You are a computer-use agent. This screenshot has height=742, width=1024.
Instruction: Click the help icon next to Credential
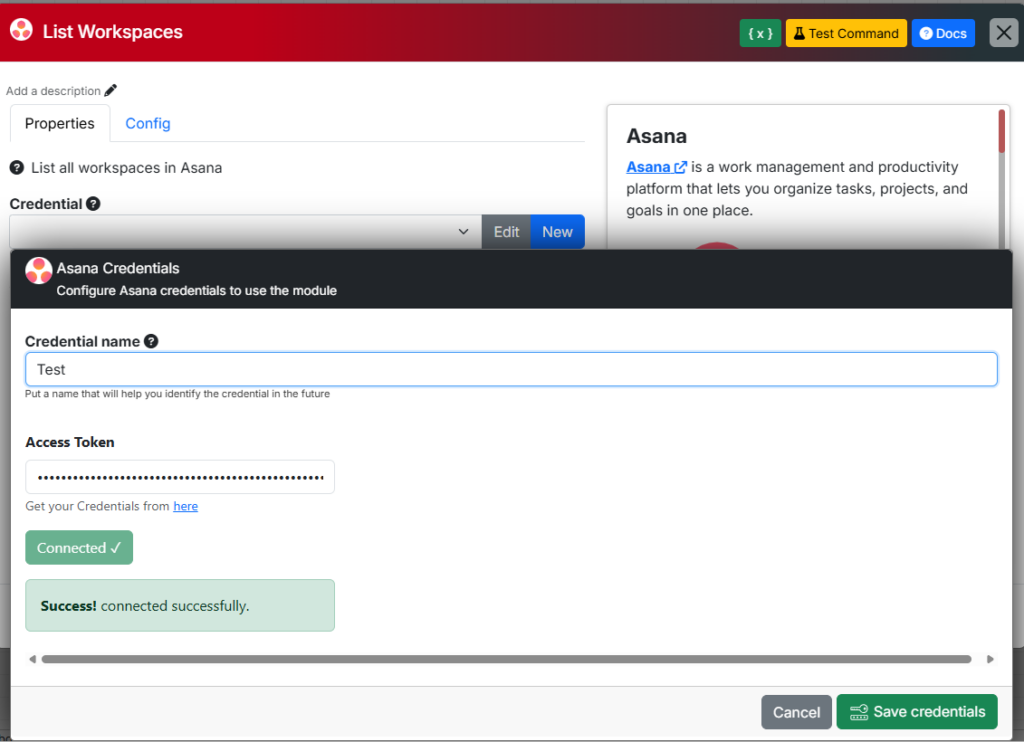coord(93,204)
